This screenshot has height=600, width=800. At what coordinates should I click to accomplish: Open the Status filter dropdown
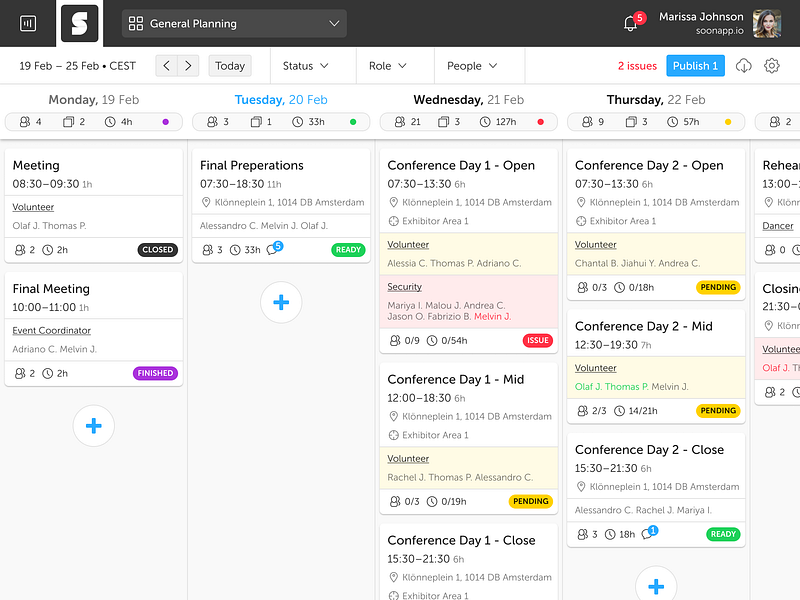point(306,66)
